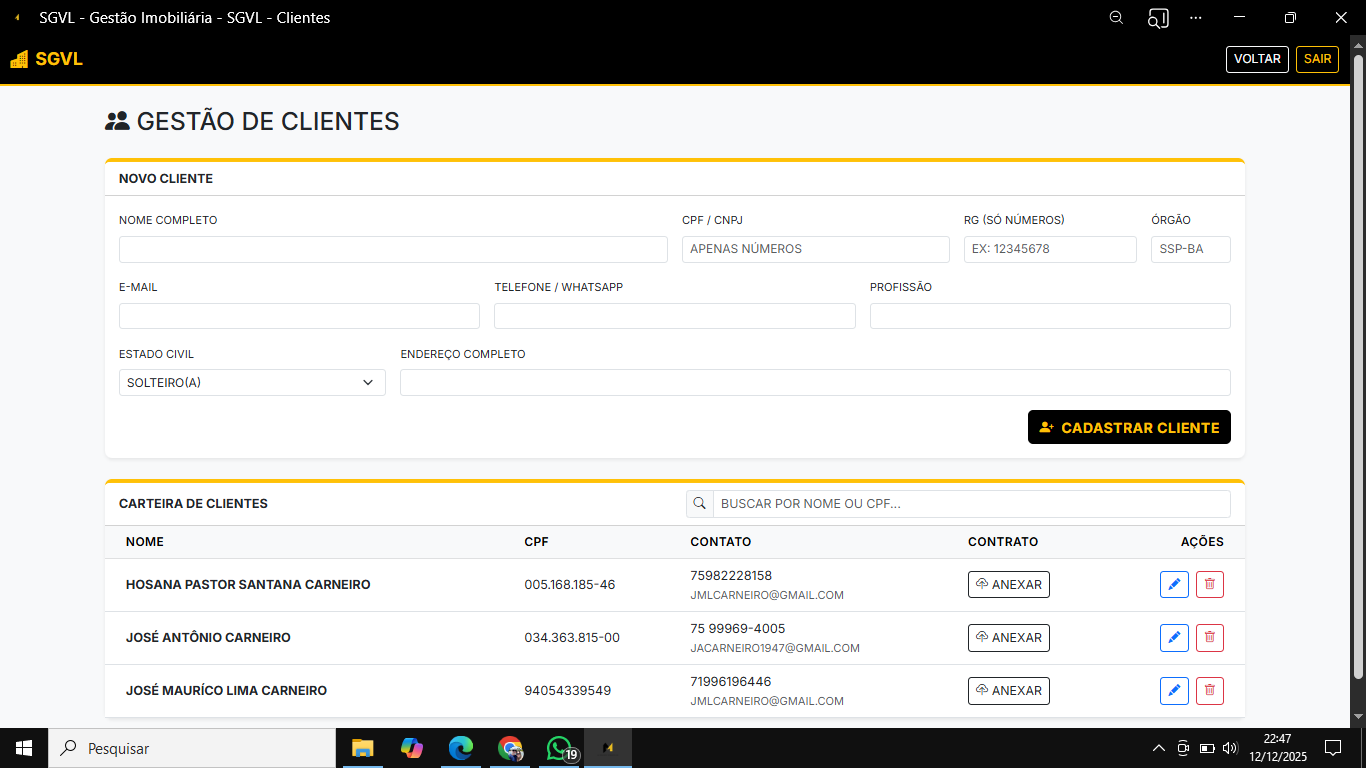Click CADASTRAR CLIENTE to register client
1366x768 pixels.
(x=1129, y=427)
